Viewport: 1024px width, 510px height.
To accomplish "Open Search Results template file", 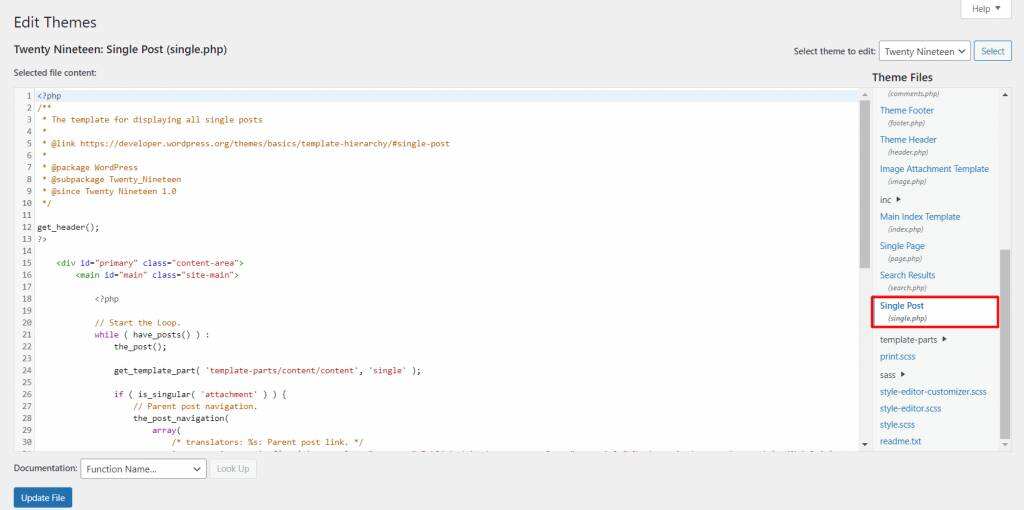I will click(x=907, y=275).
